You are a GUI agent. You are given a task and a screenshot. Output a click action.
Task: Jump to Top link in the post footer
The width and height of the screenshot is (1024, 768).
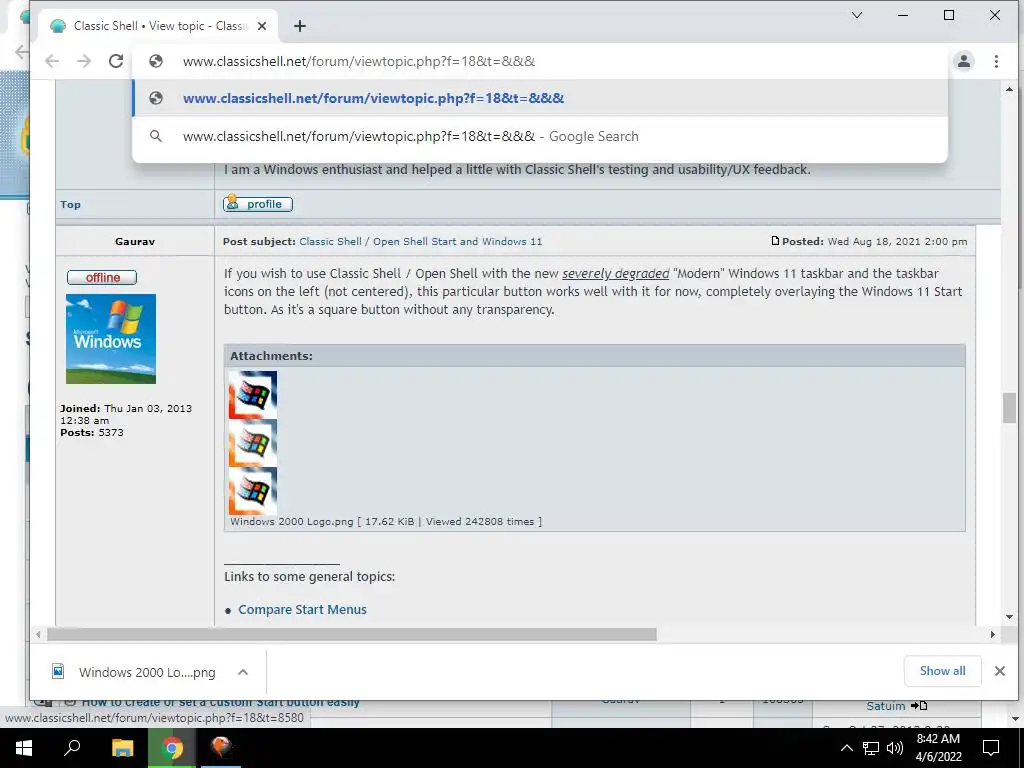pyautogui.click(x=71, y=204)
